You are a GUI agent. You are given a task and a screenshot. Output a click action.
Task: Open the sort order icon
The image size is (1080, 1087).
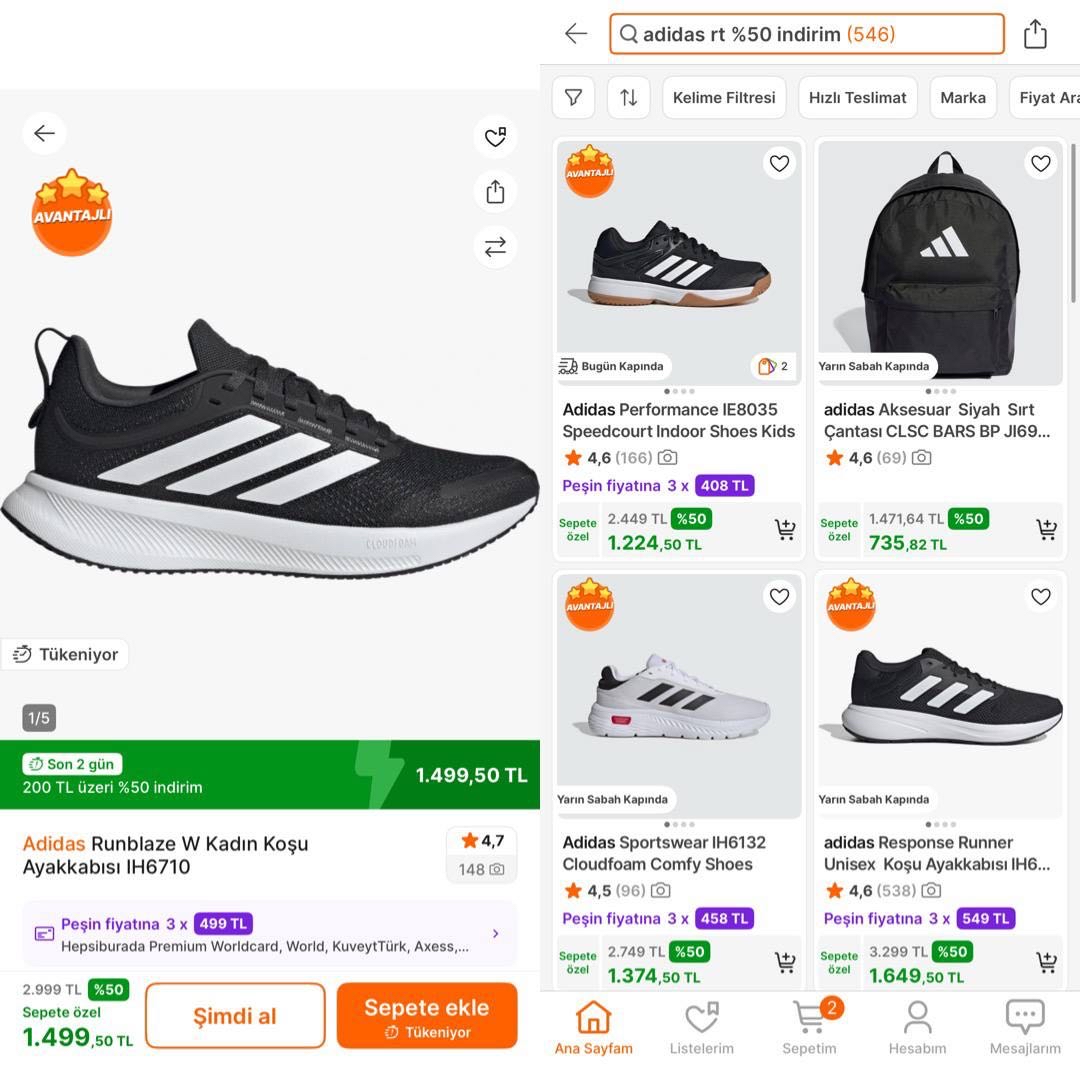(x=628, y=97)
